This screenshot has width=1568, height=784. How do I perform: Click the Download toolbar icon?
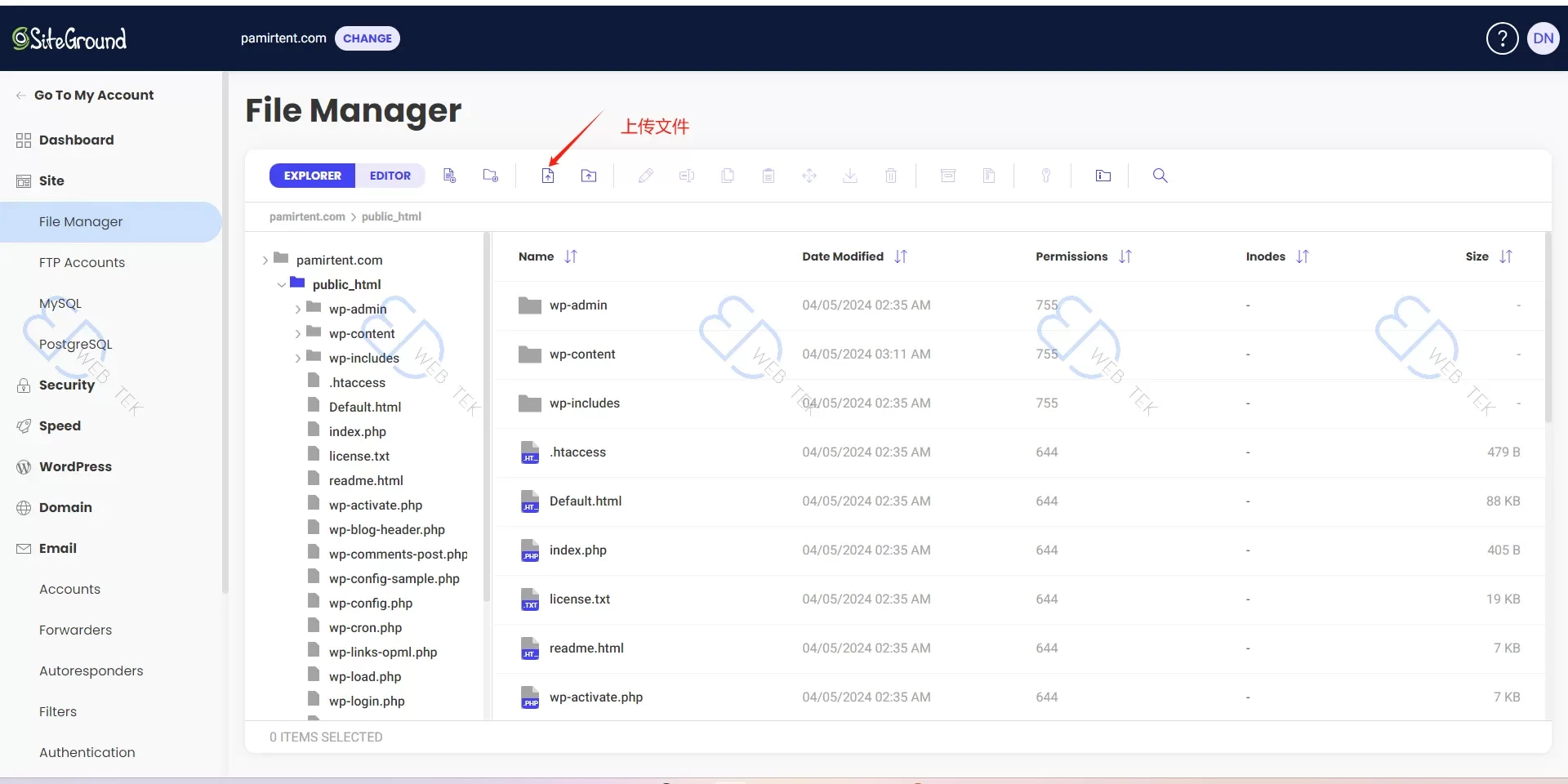[x=850, y=176]
